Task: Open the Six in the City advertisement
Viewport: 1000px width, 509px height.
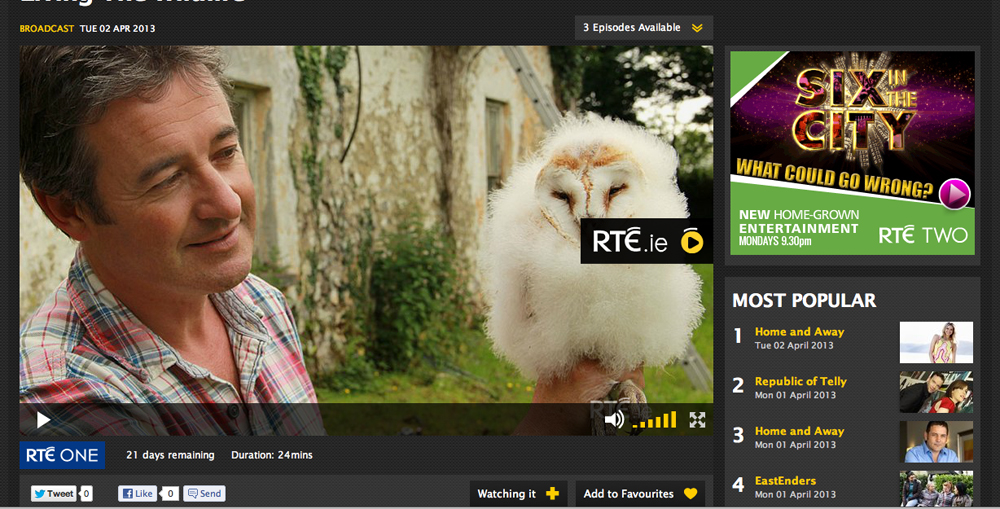Action: 852,153
